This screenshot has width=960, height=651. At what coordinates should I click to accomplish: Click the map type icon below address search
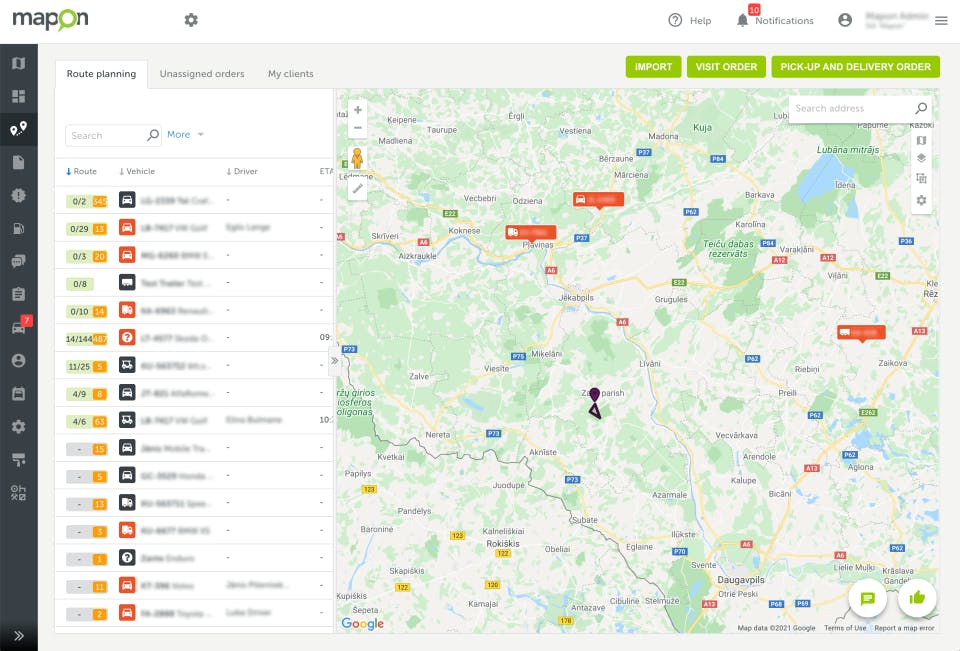[921, 140]
